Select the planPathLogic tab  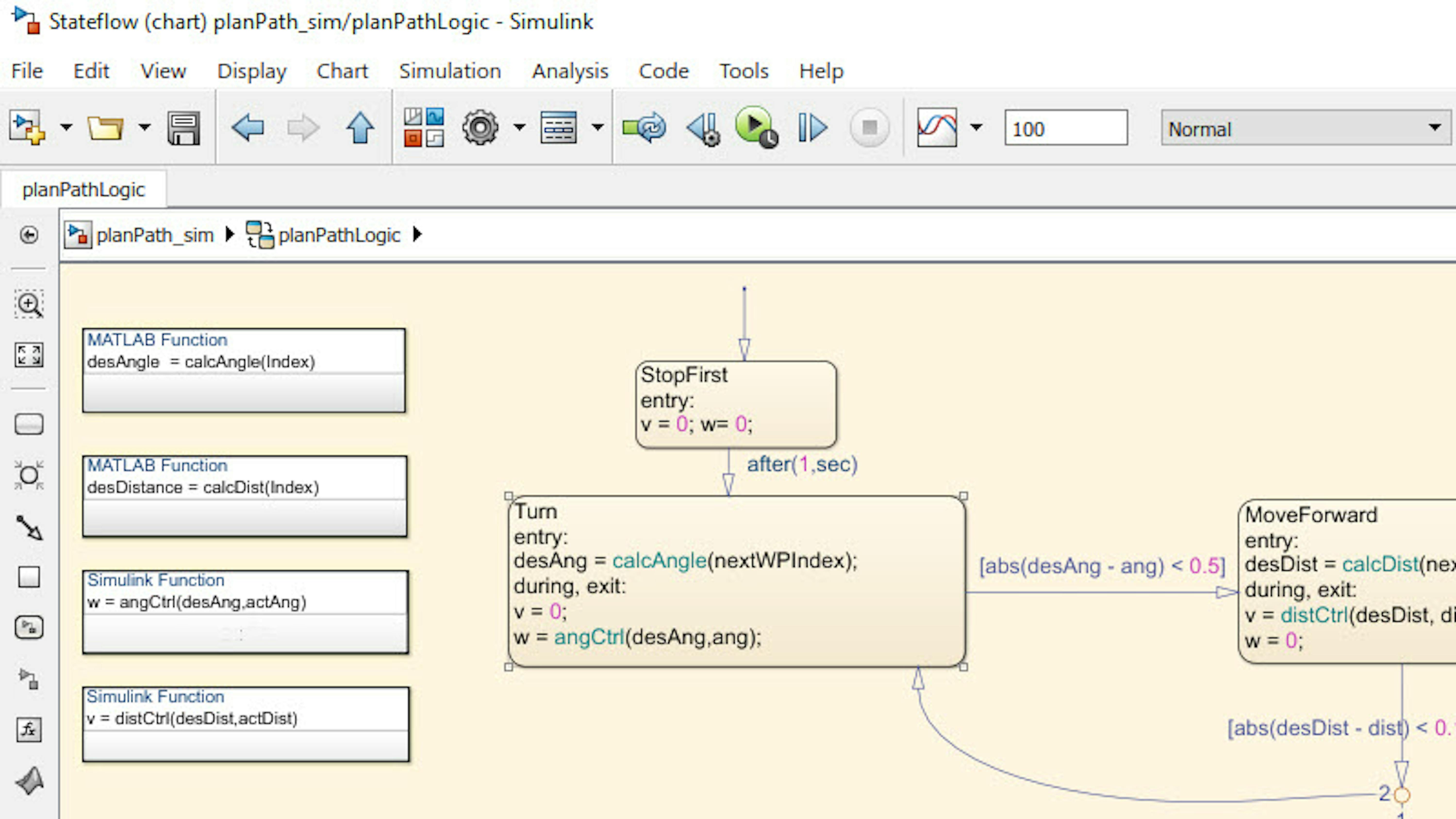pos(84,189)
